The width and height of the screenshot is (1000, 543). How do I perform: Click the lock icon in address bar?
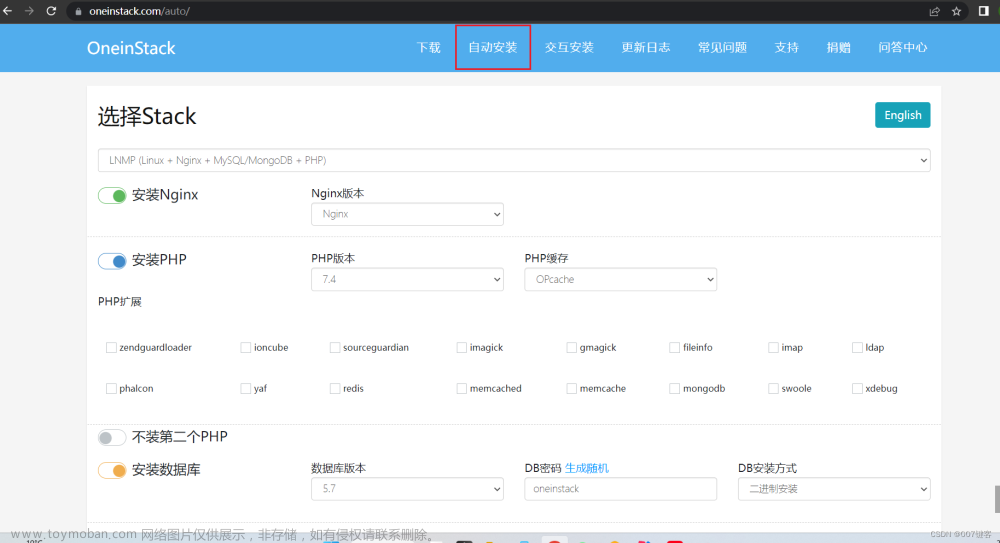(x=78, y=11)
